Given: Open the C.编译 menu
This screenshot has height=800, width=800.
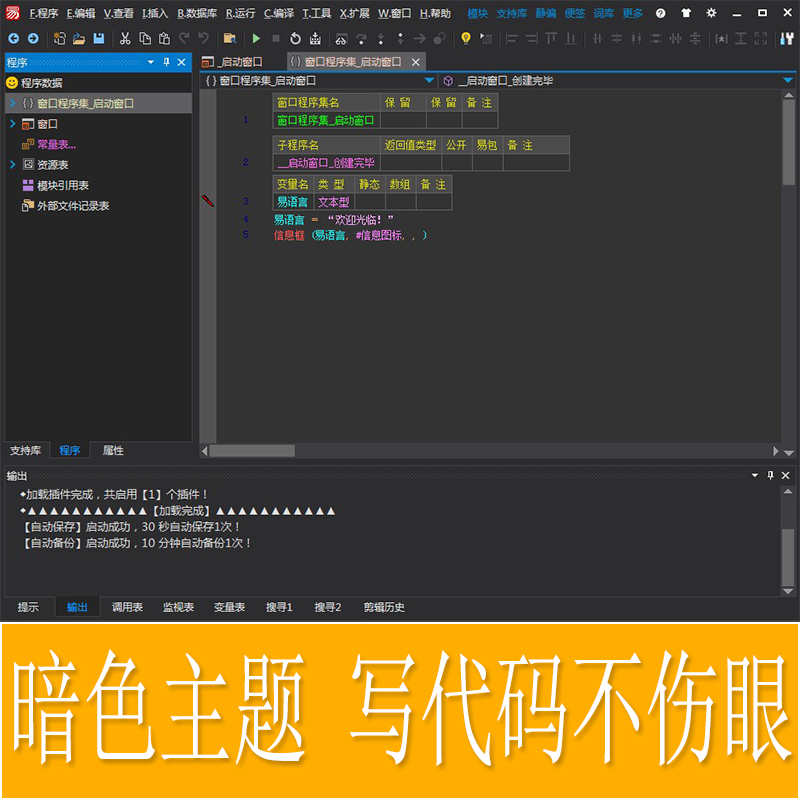Looking at the screenshot, I should pos(279,13).
